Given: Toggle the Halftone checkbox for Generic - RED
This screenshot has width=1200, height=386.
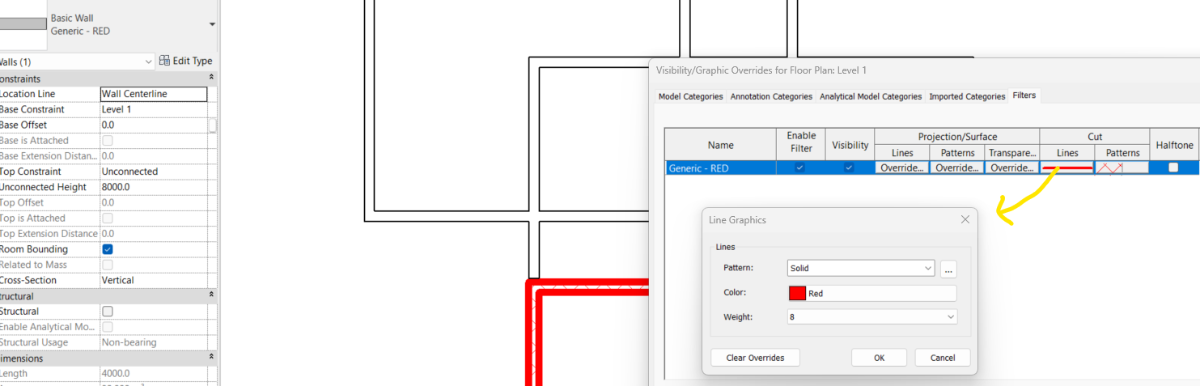Looking at the screenshot, I should pyautogui.click(x=1173, y=168).
